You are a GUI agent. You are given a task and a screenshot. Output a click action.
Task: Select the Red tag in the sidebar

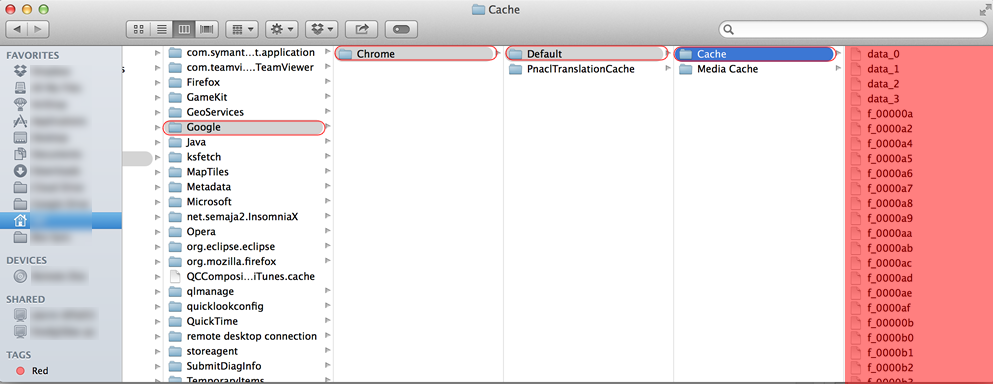coord(61,371)
